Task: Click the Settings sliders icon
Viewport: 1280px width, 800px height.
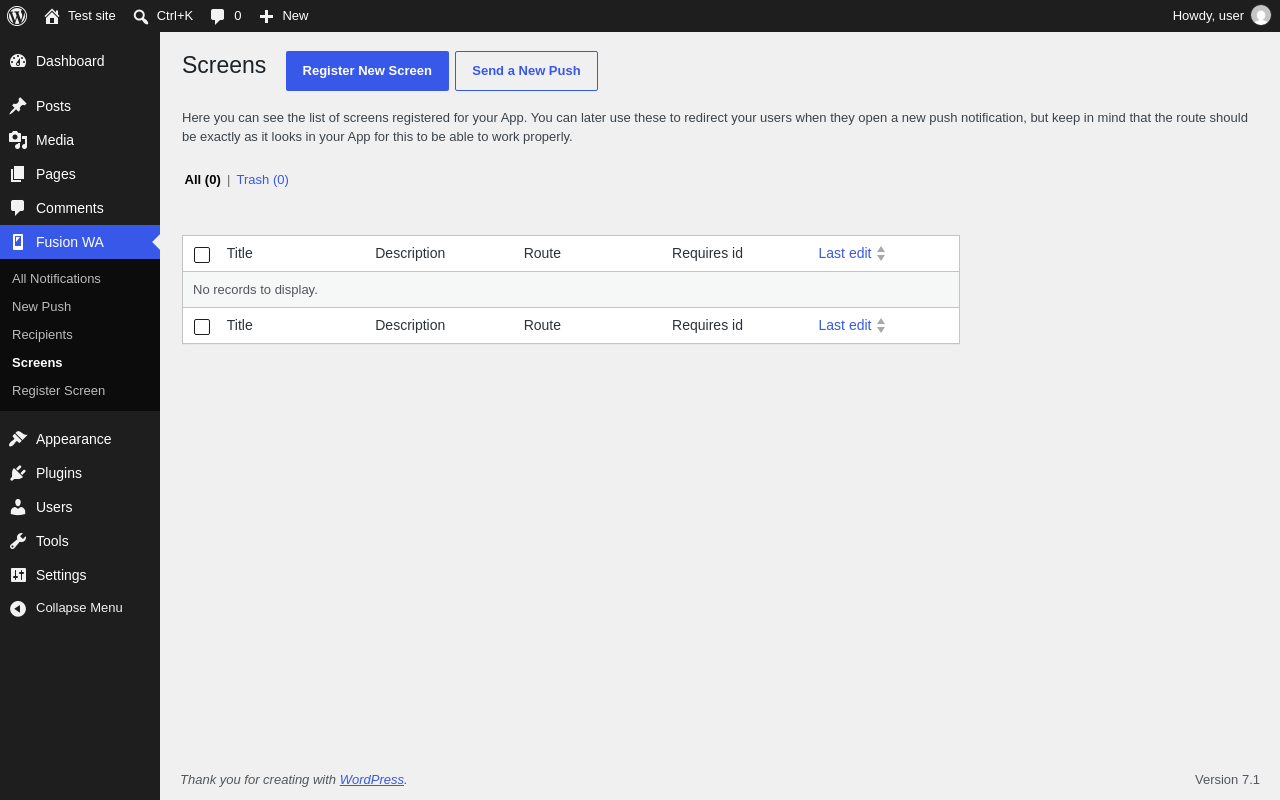Action: [x=18, y=575]
